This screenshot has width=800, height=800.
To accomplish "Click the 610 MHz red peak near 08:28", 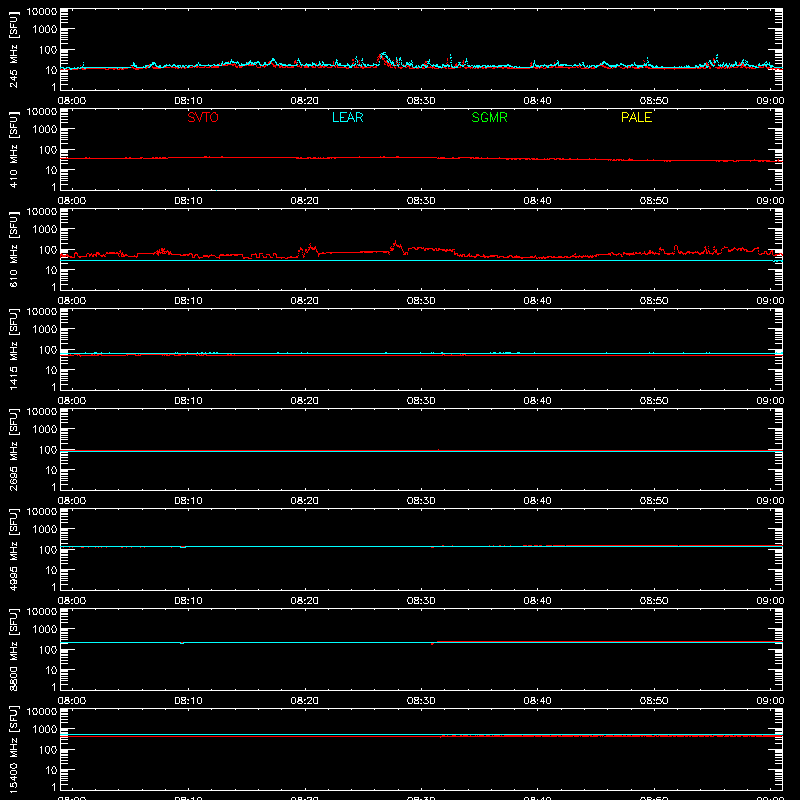I will tap(395, 243).
